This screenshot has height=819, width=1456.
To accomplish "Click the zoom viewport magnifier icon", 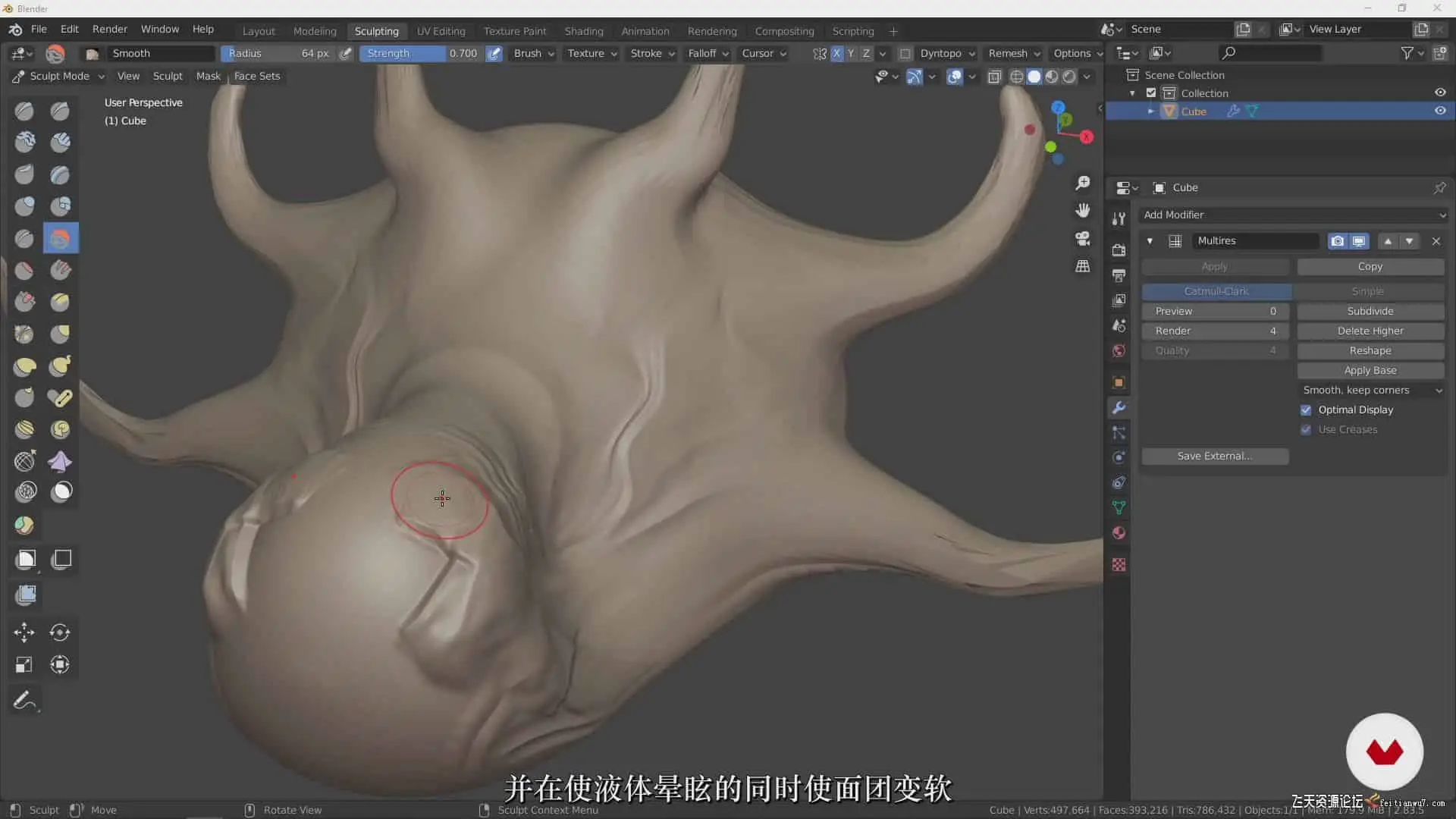I will 1083,184.
